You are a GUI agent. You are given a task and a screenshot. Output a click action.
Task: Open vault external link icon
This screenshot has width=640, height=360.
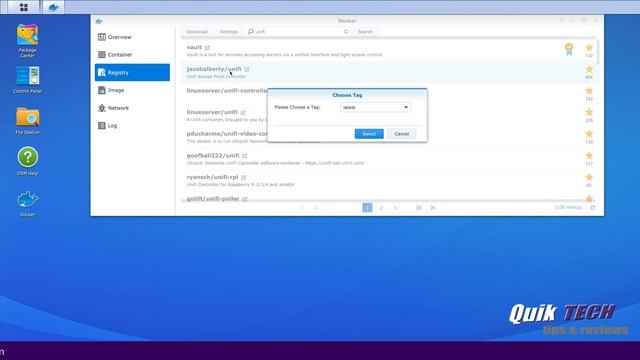click(x=207, y=47)
